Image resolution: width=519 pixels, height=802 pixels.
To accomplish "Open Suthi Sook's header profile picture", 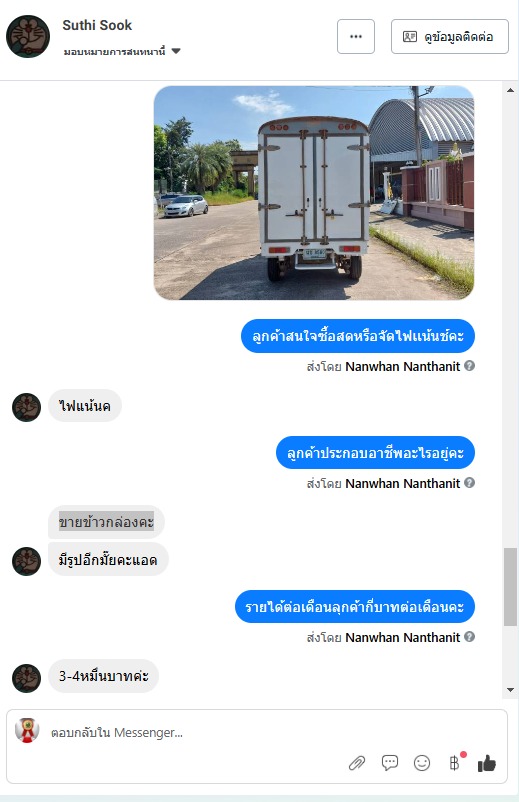I will [28, 36].
